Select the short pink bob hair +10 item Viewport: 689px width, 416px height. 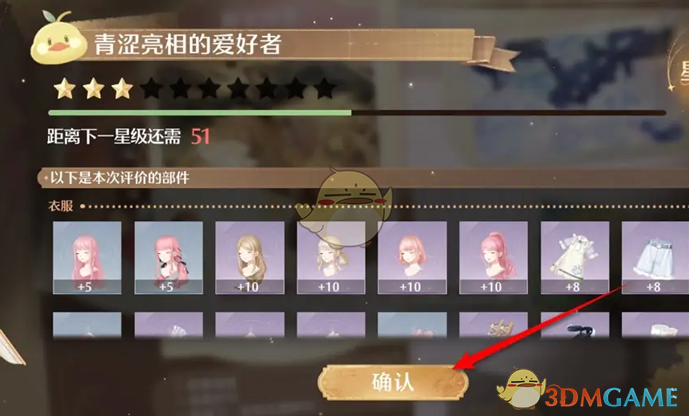point(412,257)
